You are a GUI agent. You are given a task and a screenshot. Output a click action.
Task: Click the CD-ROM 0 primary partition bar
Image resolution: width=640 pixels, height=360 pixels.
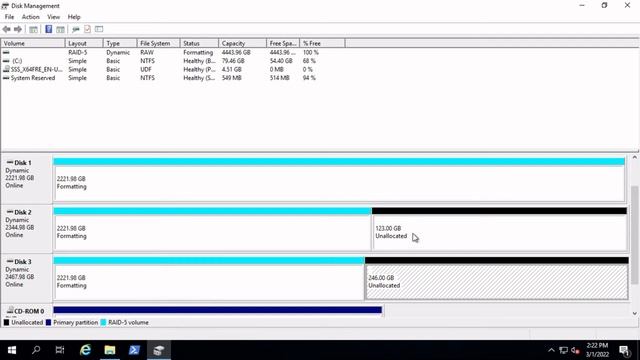(218, 311)
